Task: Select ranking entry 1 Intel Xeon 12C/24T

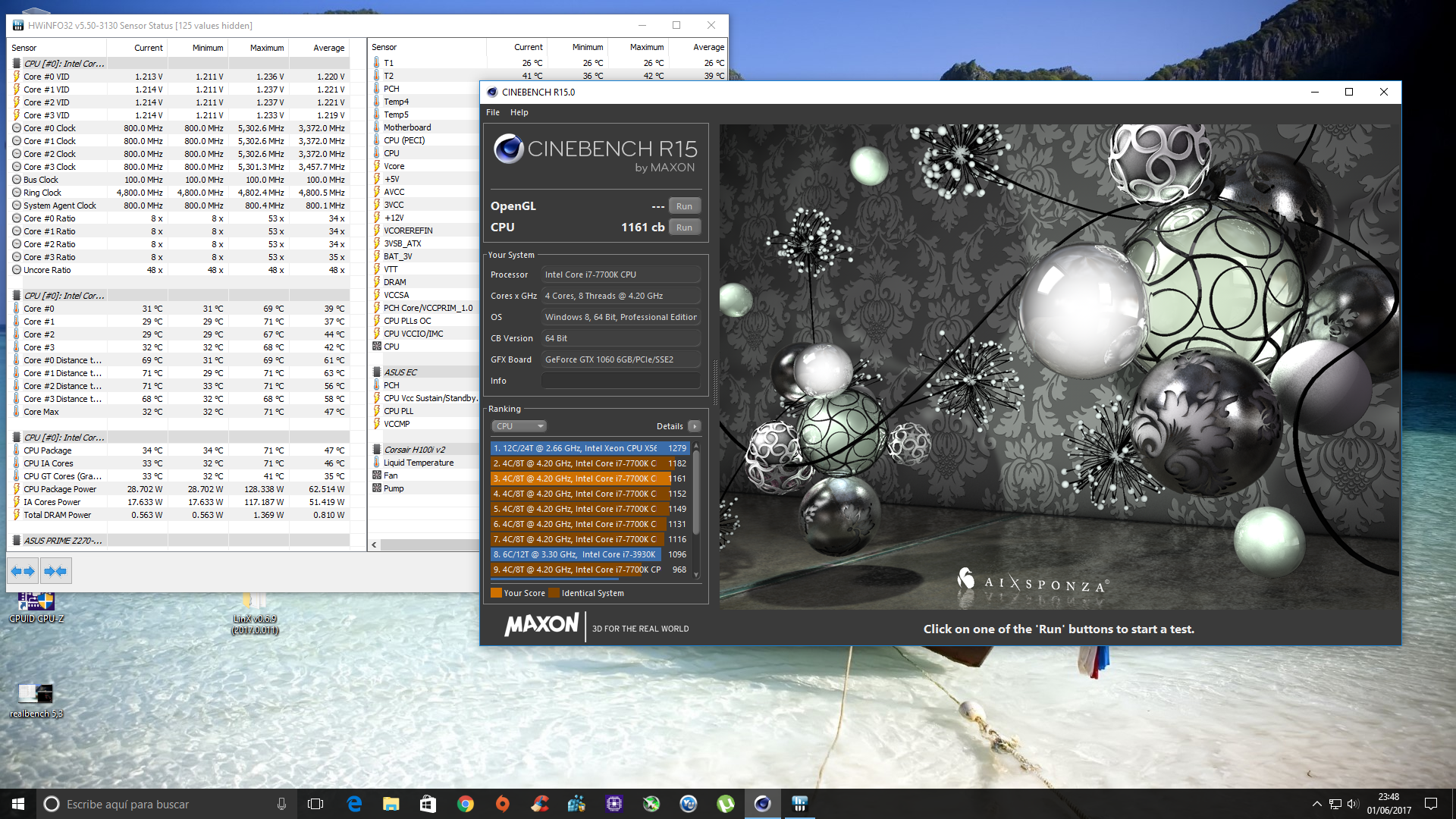Action: click(x=589, y=448)
